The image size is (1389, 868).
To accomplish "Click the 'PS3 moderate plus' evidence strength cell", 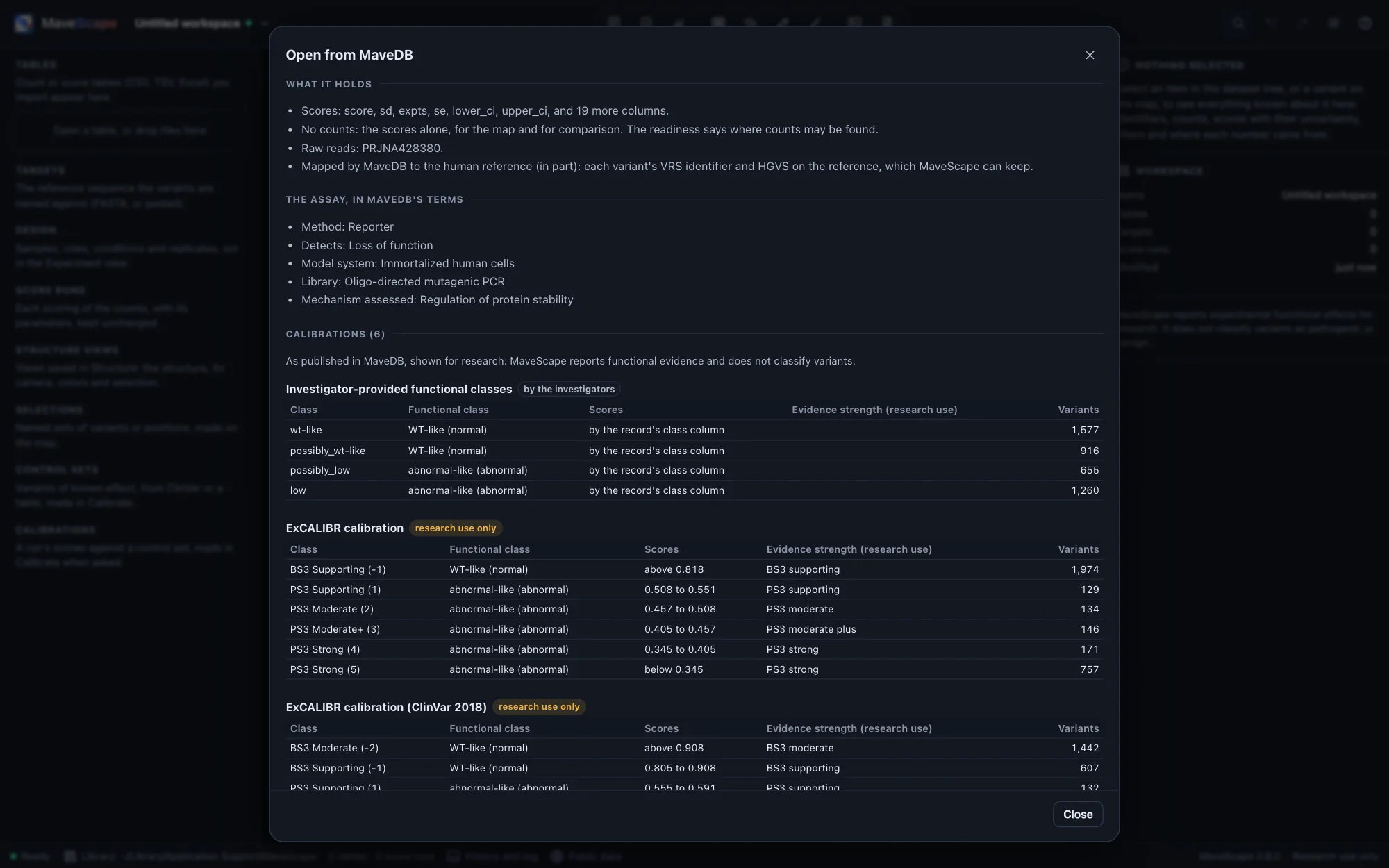I will (x=810, y=629).
